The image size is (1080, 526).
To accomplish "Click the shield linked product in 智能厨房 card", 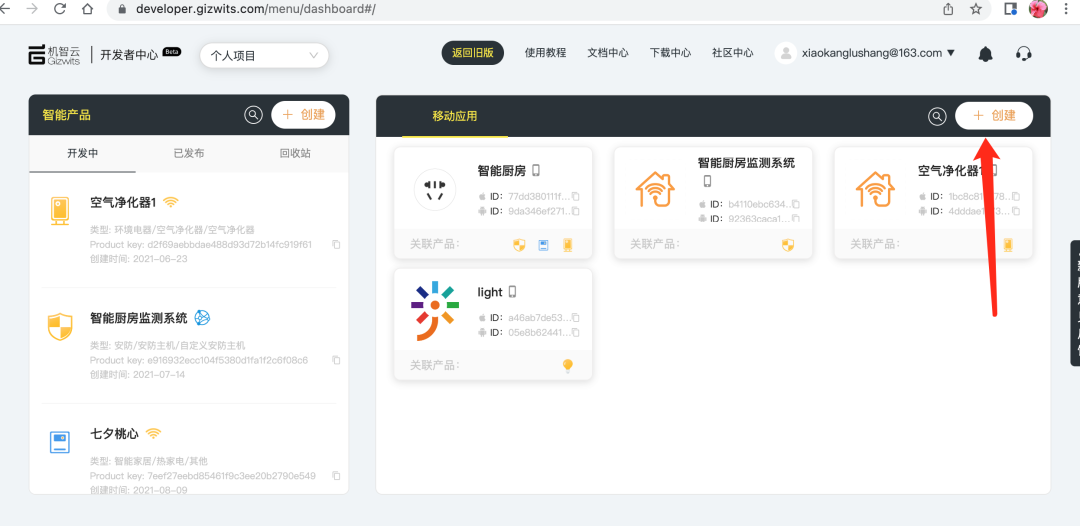I will tap(520, 244).
